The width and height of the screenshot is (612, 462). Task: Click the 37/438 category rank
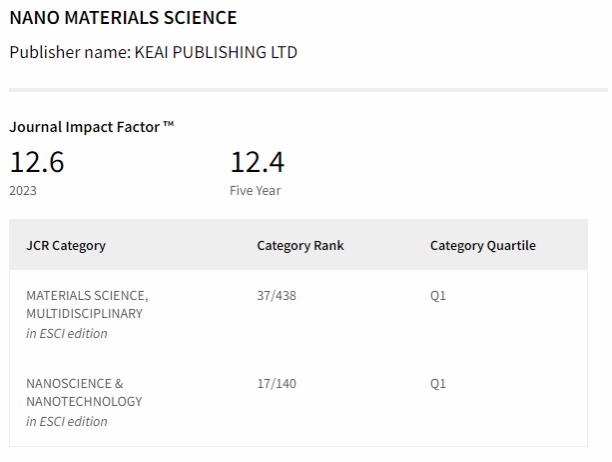pyautogui.click(x=277, y=296)
